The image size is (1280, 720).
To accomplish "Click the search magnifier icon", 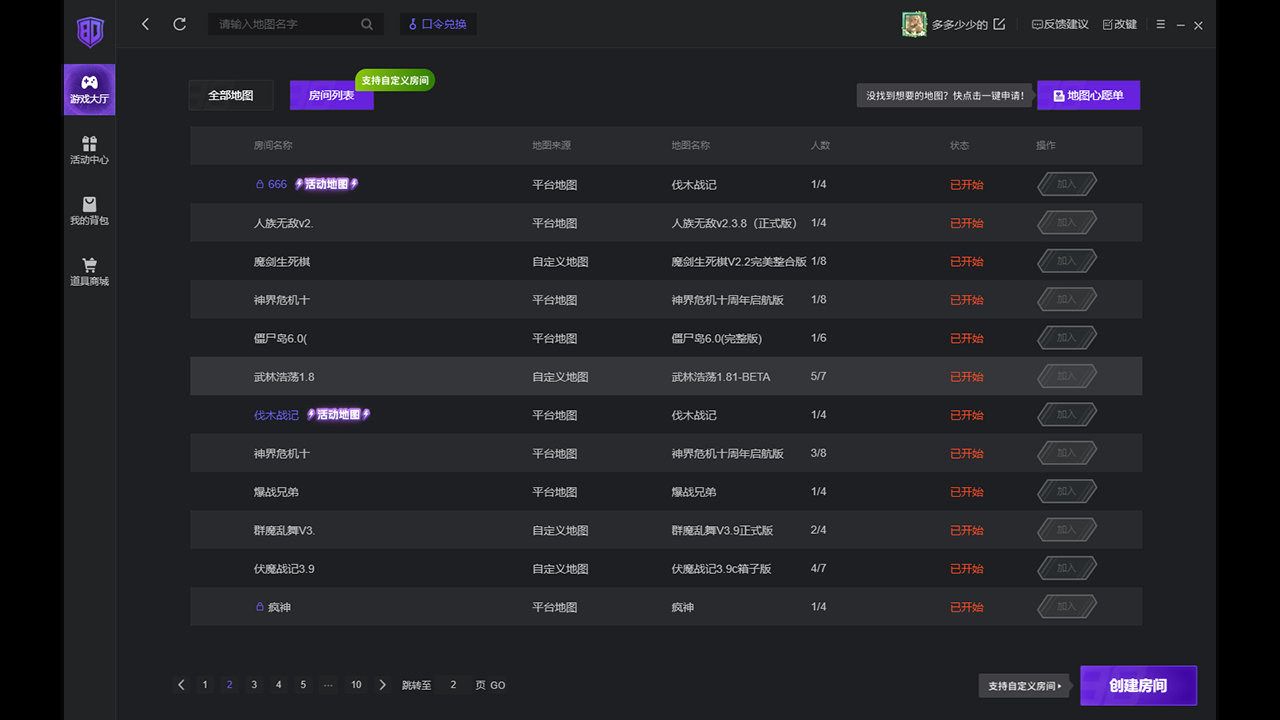I will pos(367,24).
